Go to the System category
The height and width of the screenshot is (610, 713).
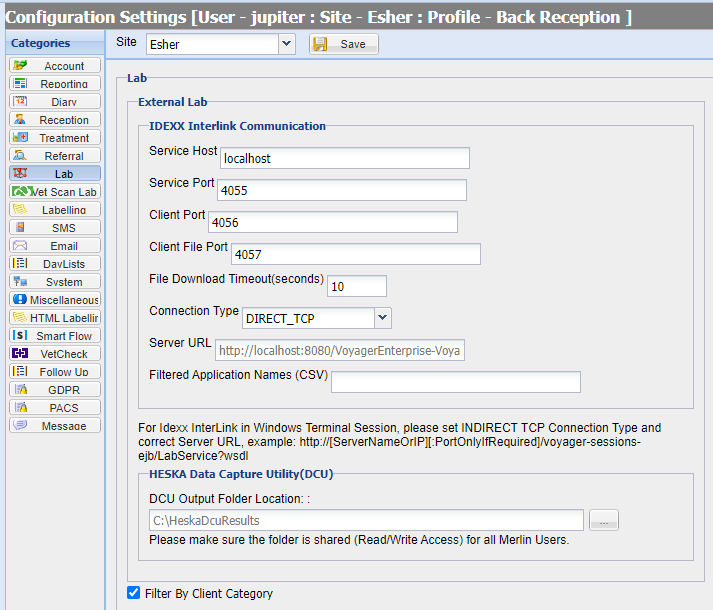click(x=55, y=282)
